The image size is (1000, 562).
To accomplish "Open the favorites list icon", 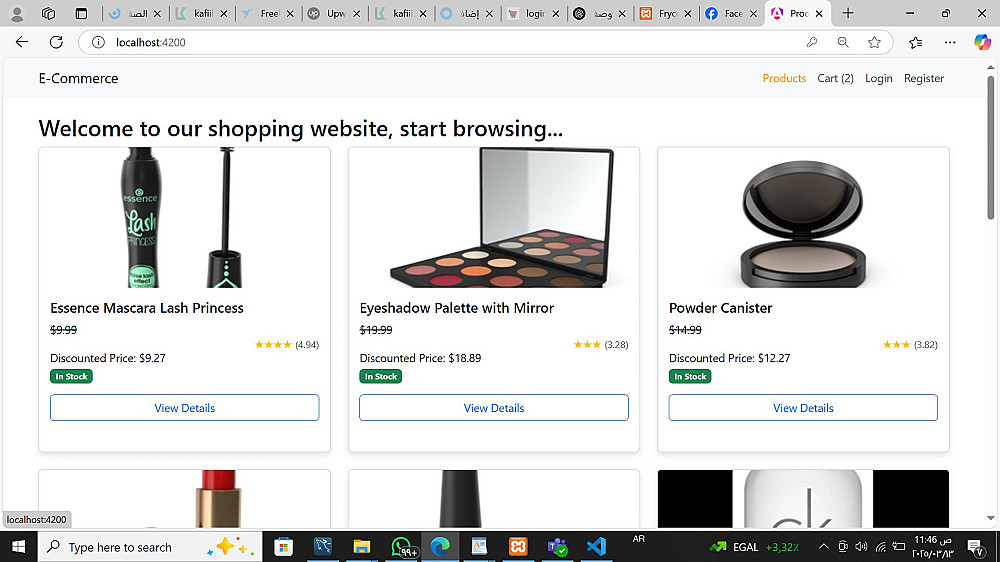I will pos(916,42).
